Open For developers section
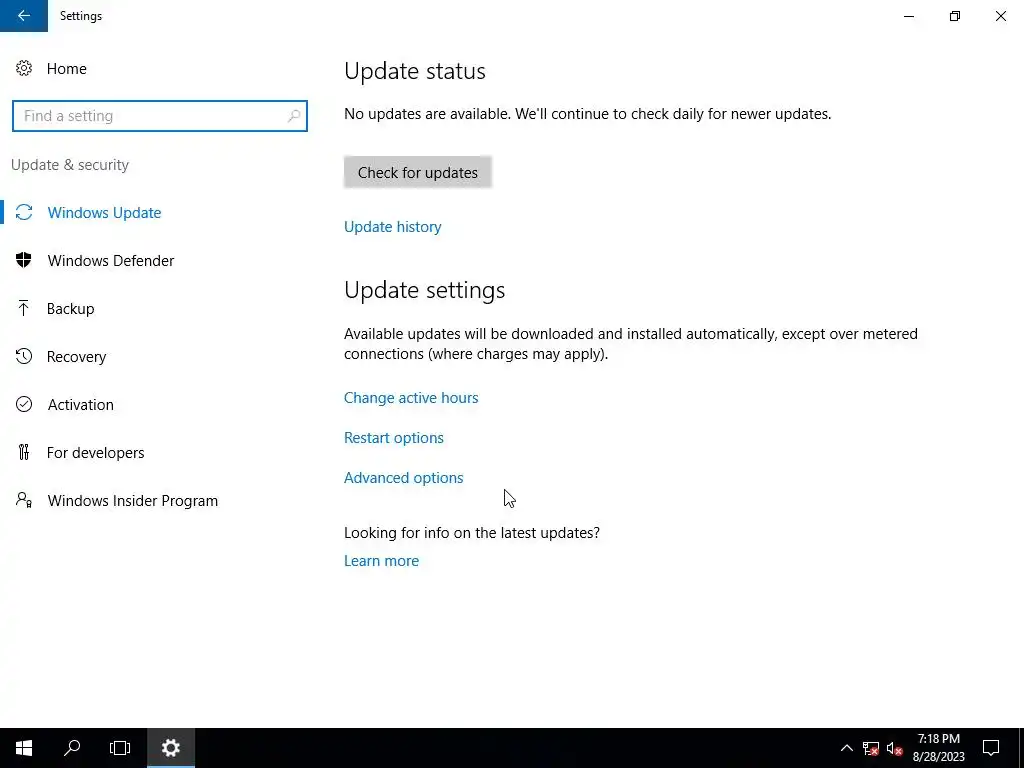Screen dimensions: 1024x768 point(95,453)
